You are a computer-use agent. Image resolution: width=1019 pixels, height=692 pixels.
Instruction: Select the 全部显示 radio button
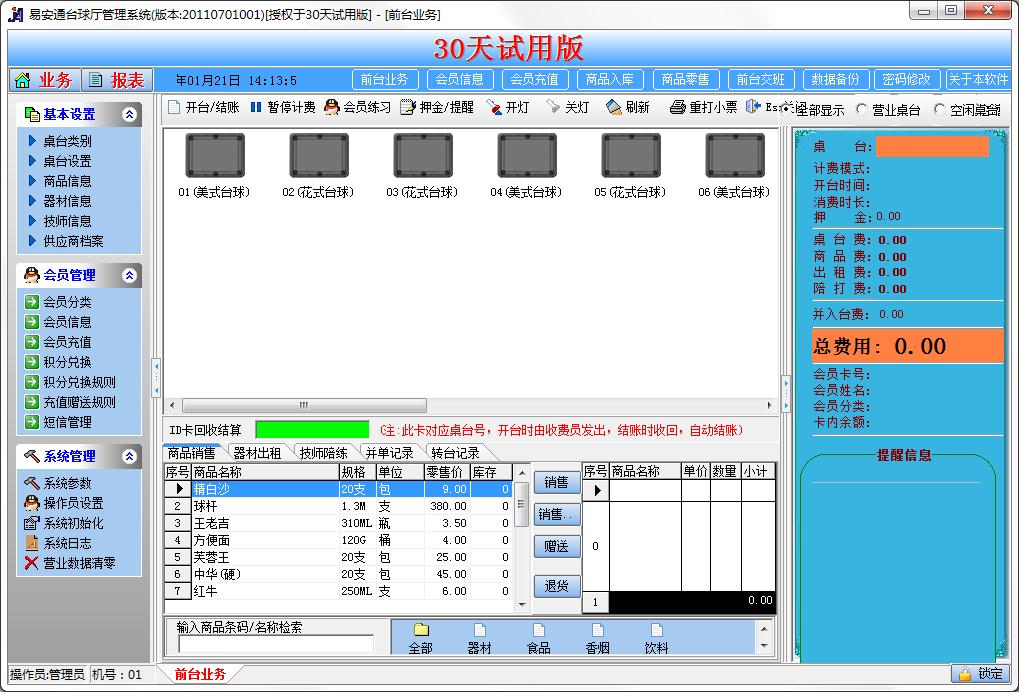788,109
